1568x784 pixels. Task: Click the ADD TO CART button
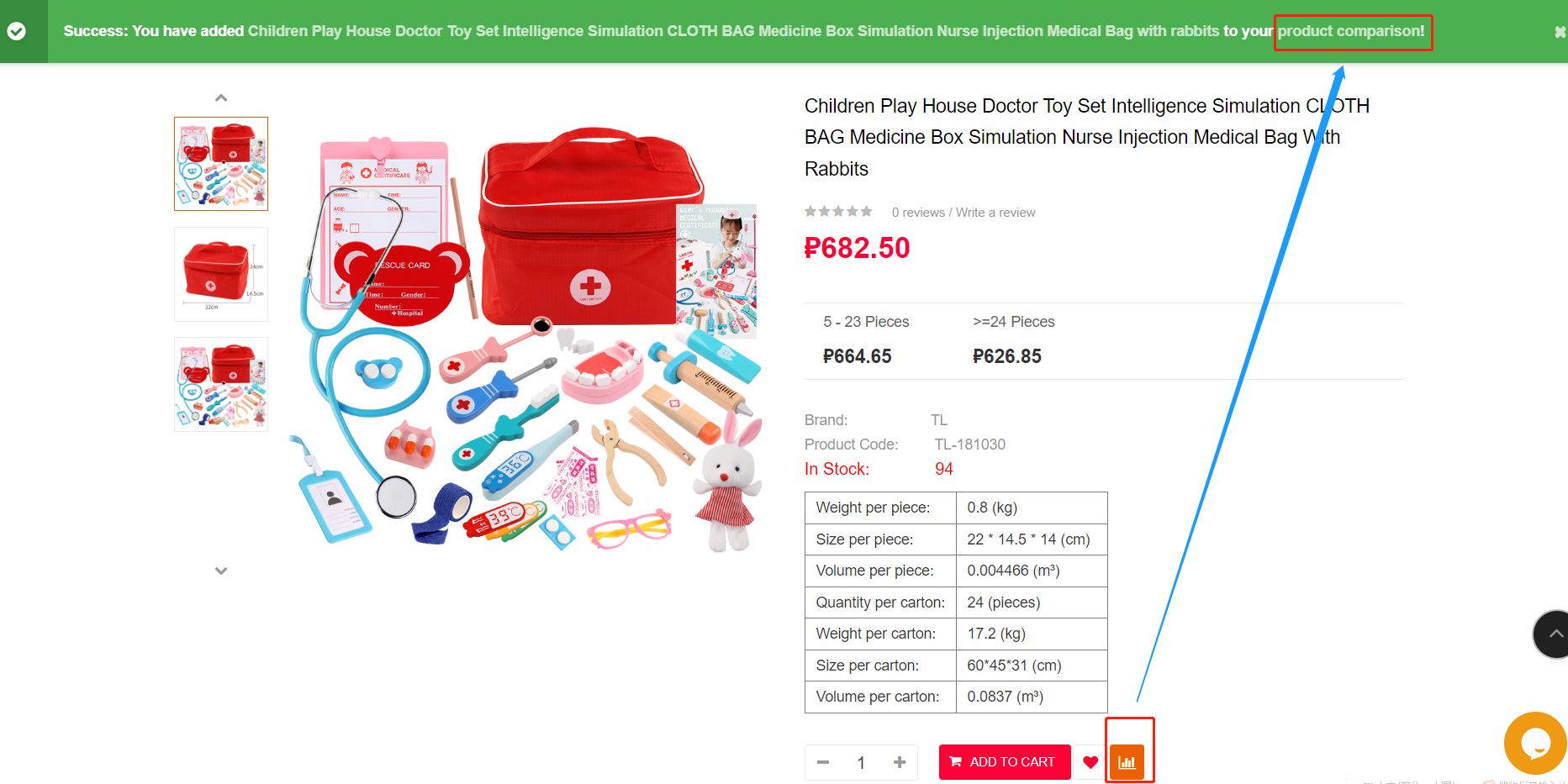(x=1005, y=762)
